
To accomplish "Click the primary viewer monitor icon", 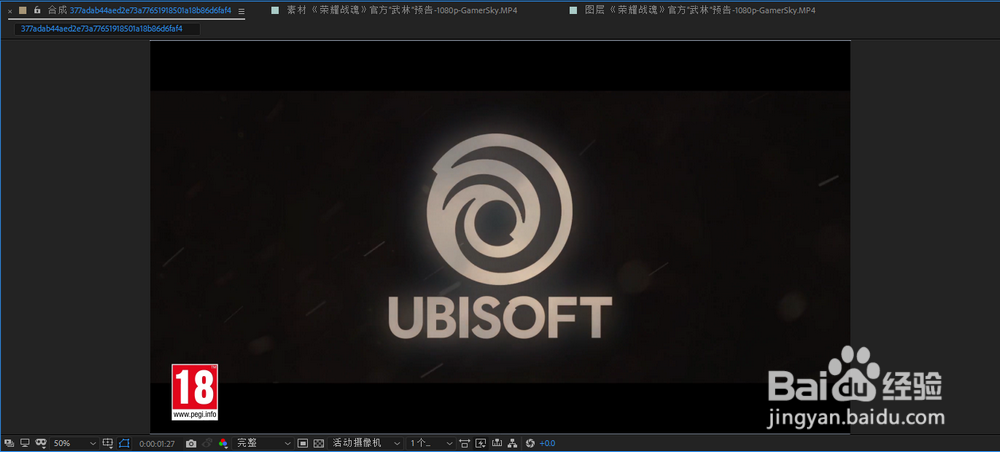I will click(x=25, y=442).
